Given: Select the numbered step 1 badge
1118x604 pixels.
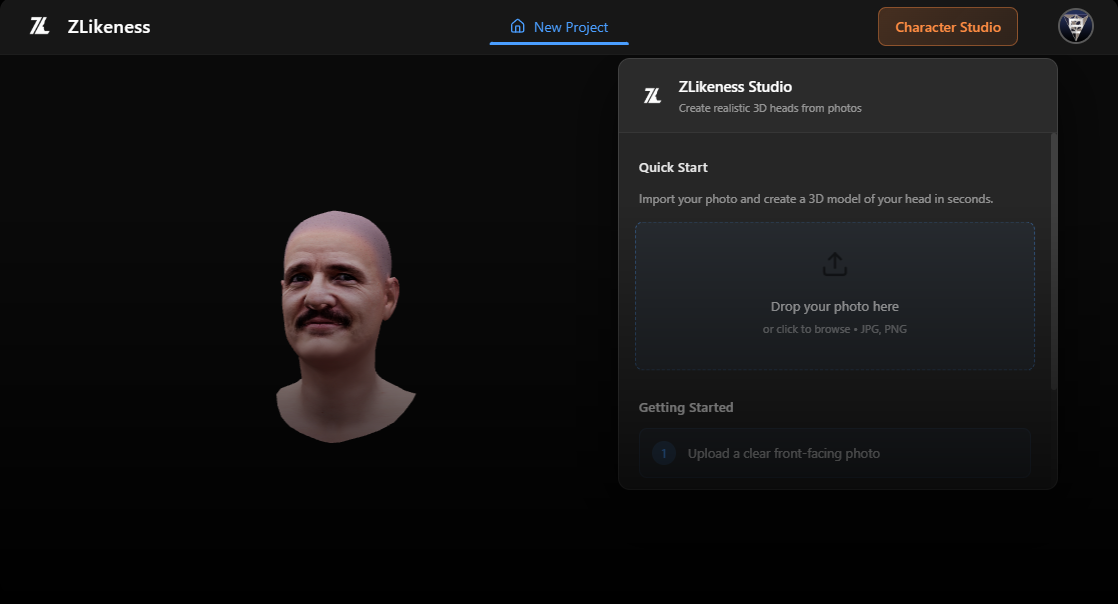Looking at the screenshot, I should (x=663, y=453).
